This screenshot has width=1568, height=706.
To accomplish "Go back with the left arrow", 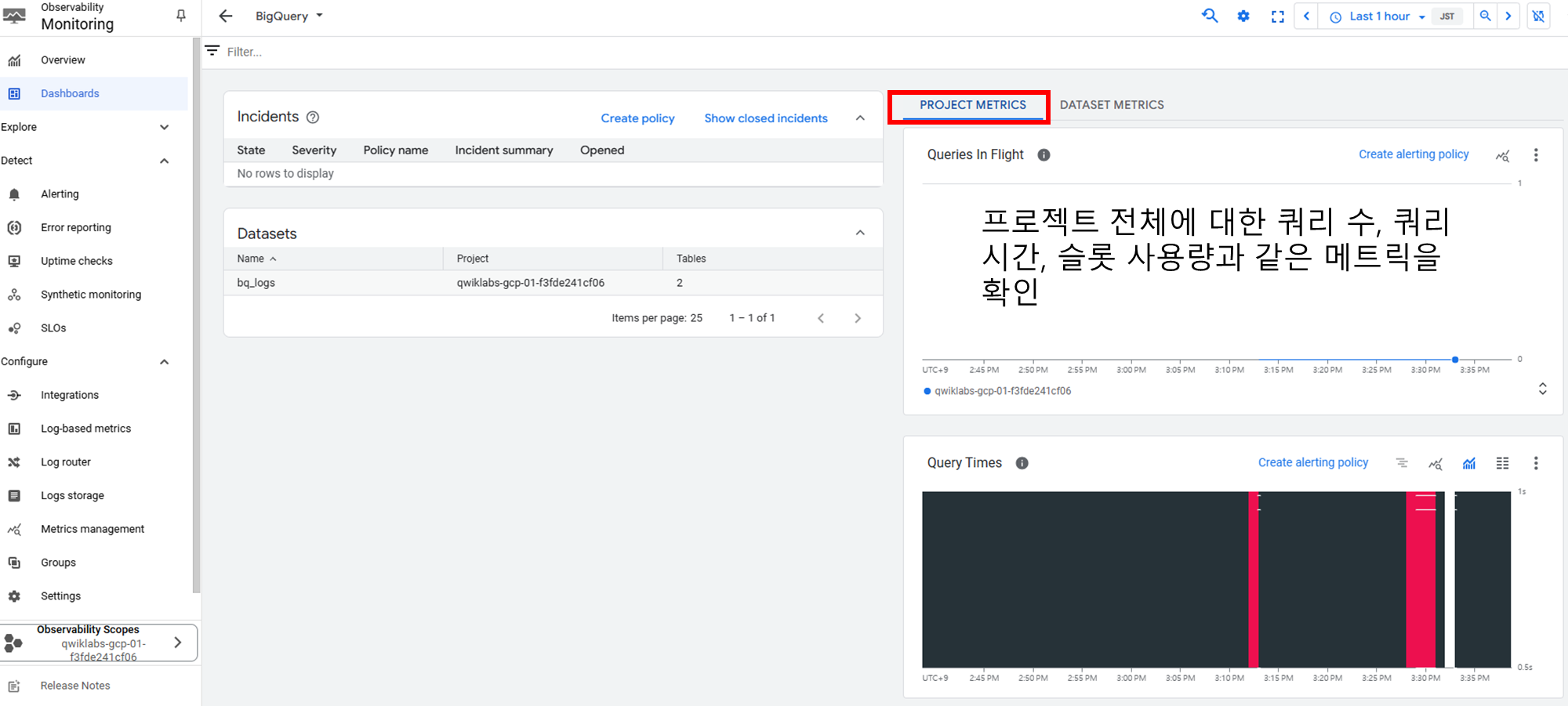I will pyautogui.click(x=226, y=16).
